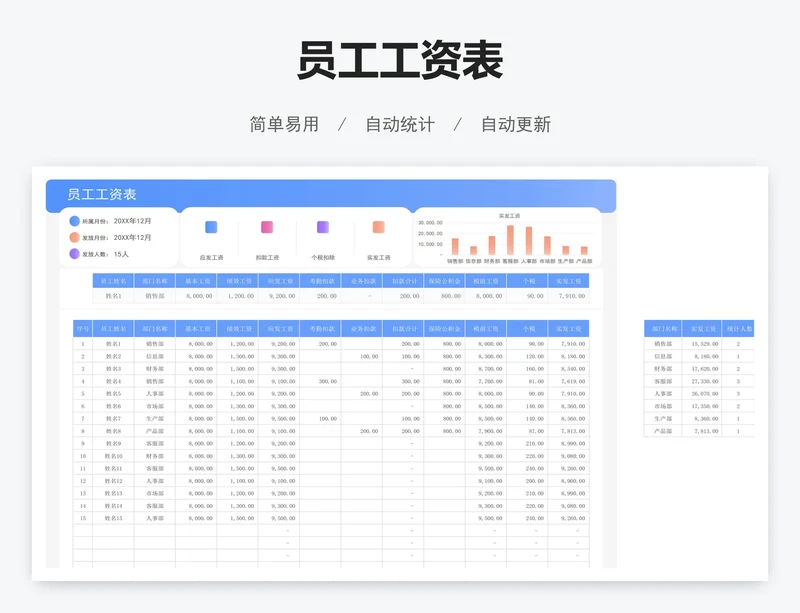This screenshot has width=800, height=613.
Task: Select the 发放月份 value 20XX年12月
Action: pos(132,237)
